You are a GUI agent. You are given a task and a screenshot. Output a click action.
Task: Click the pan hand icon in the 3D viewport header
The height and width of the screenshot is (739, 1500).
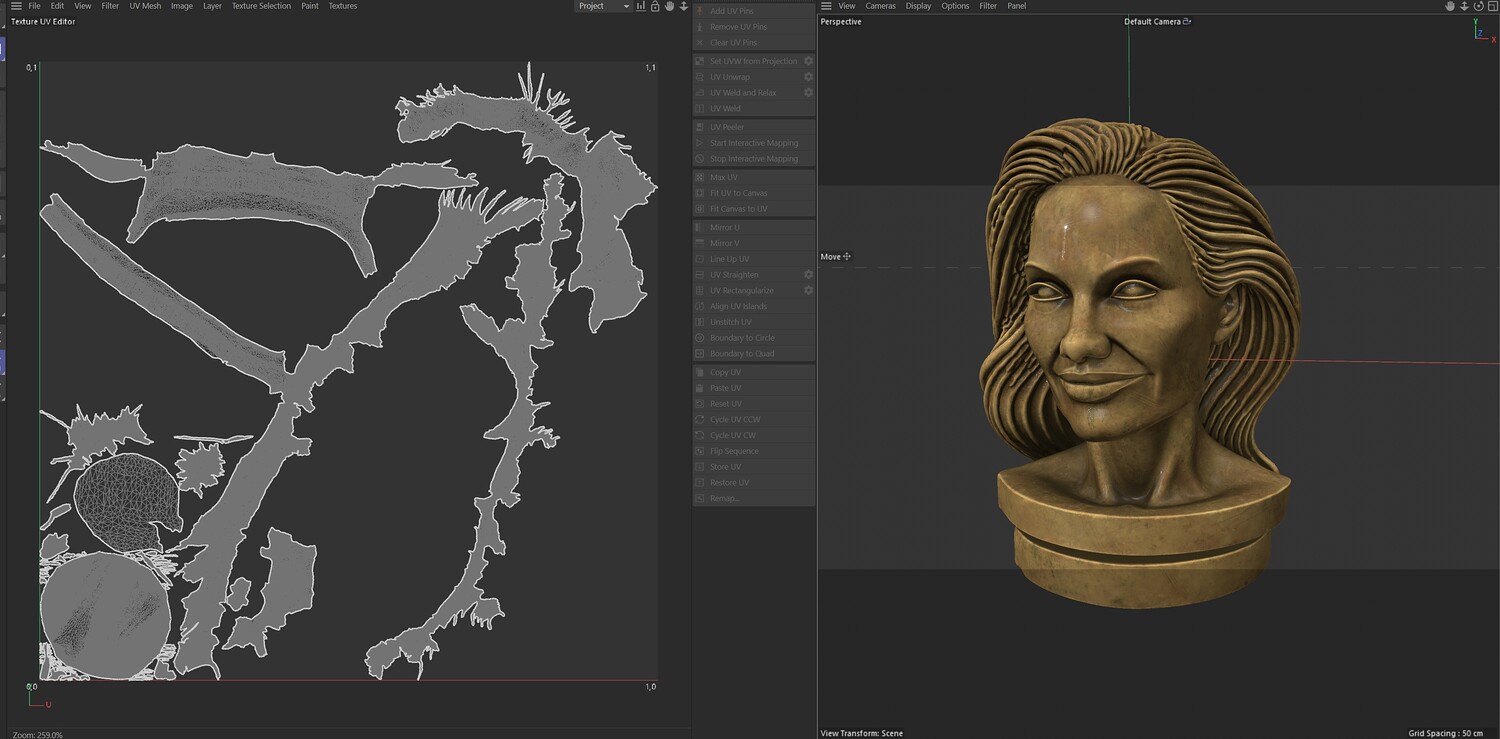coord(1450,6)
